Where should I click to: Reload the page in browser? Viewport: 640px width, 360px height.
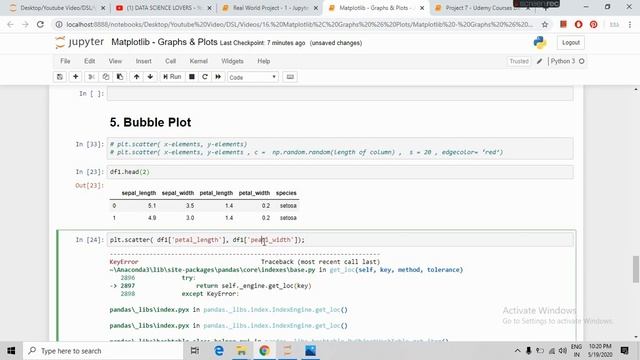pyautogui.click(x=40, y=24)
